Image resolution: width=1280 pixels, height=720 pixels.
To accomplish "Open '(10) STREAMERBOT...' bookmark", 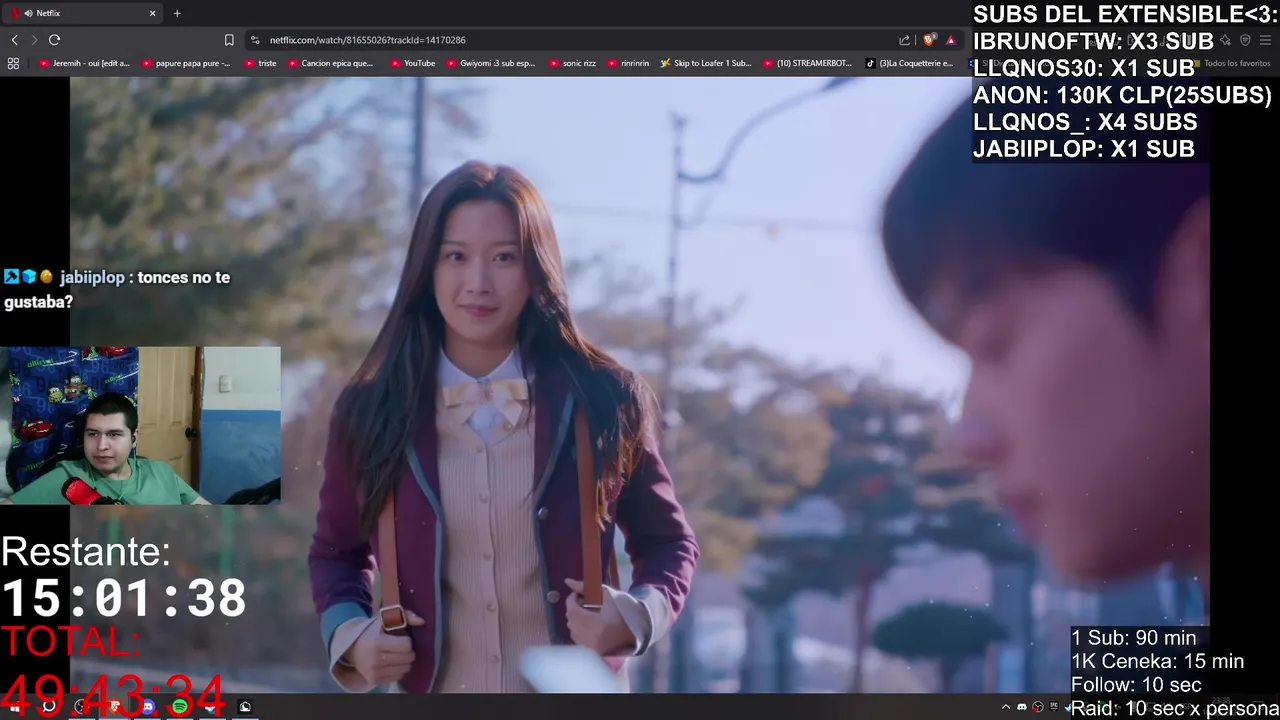I will tap(807, 63).
